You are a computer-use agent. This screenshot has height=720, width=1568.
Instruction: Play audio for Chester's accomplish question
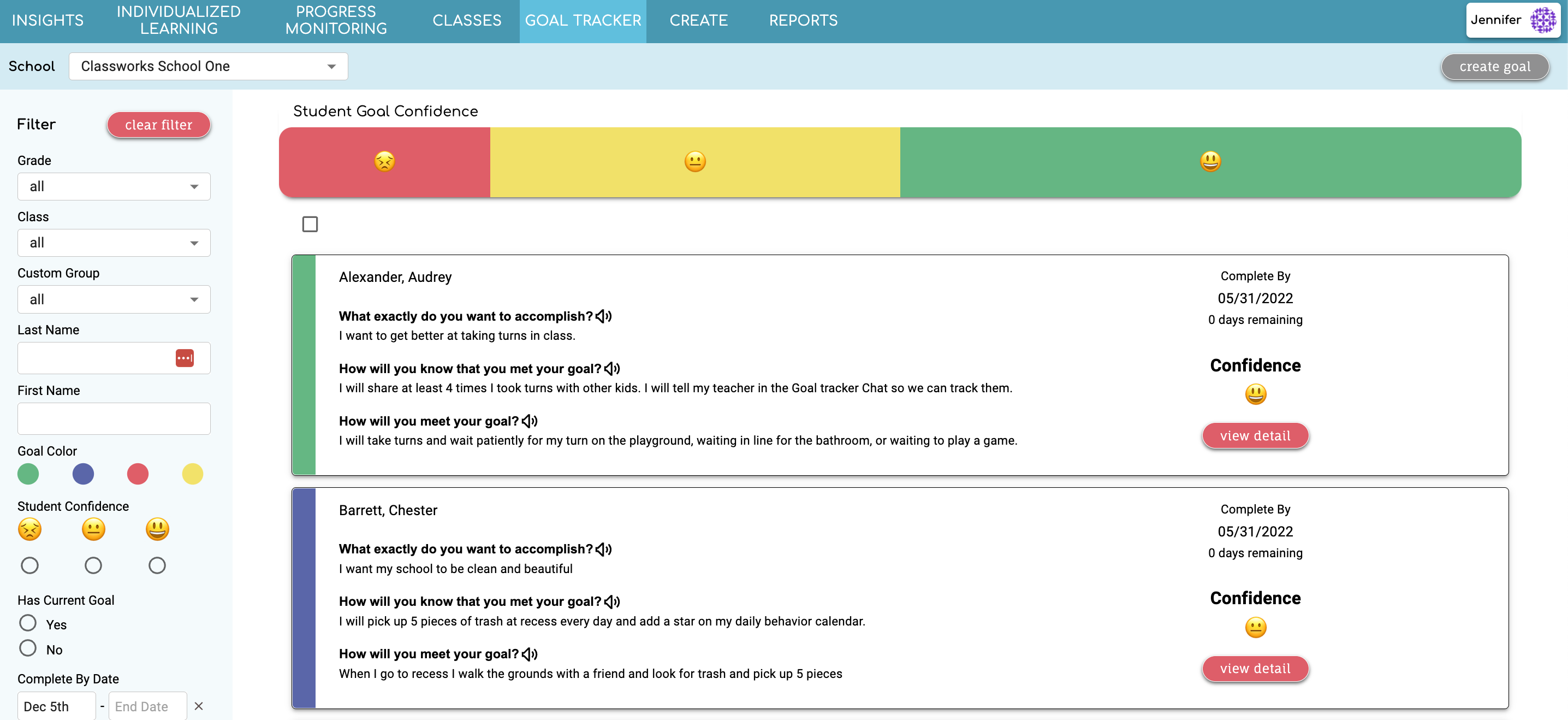point(604,549)
